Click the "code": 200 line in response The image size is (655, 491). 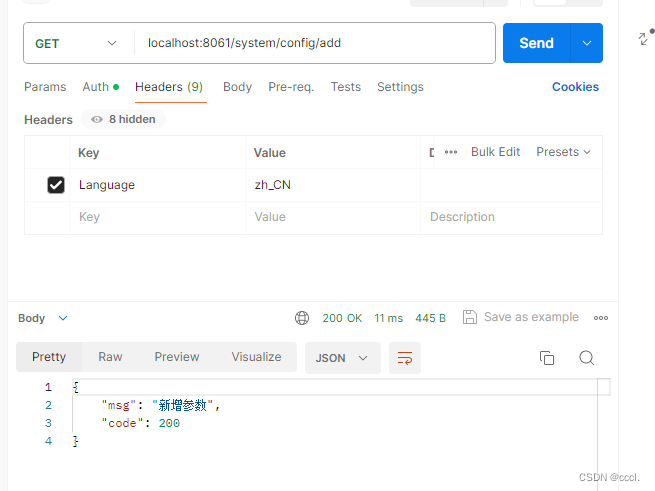[141, 423]
